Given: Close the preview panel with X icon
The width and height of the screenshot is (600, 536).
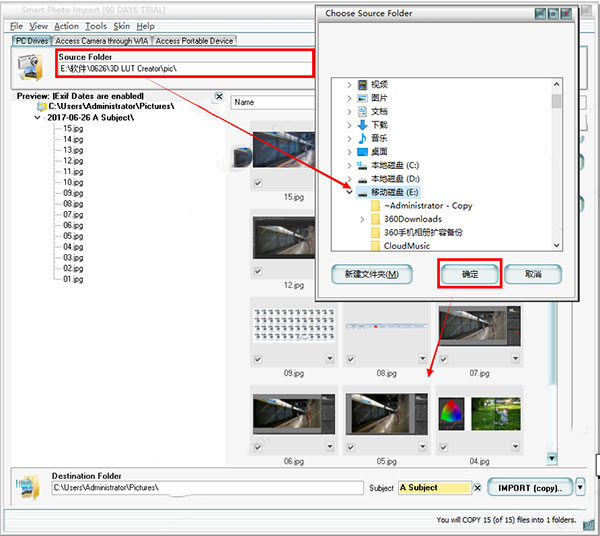Looking at the screenshot, I should point(219,96).
